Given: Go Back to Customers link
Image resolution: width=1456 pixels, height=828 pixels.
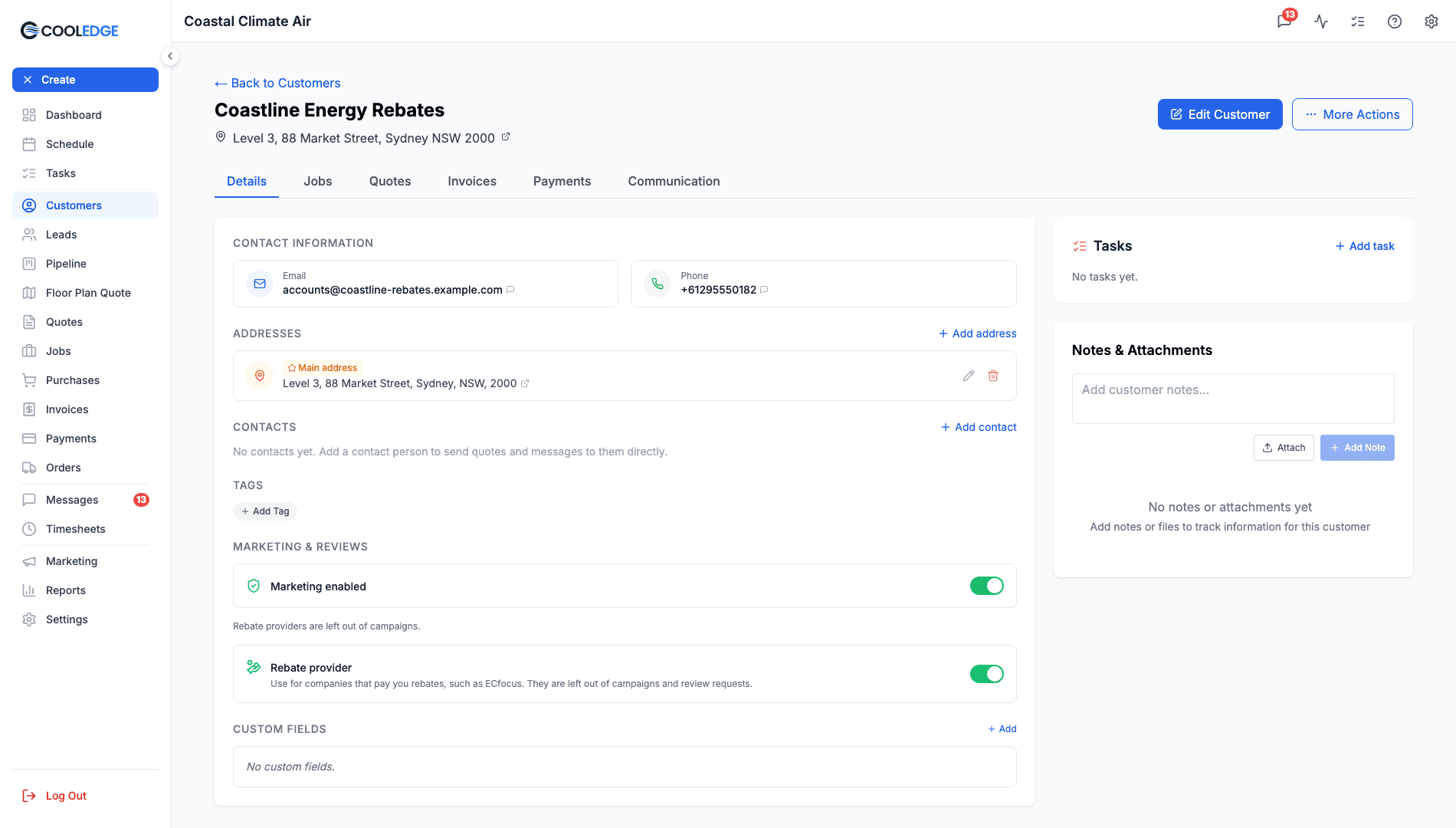Looking at the screenshot, I should click(277, 83).
